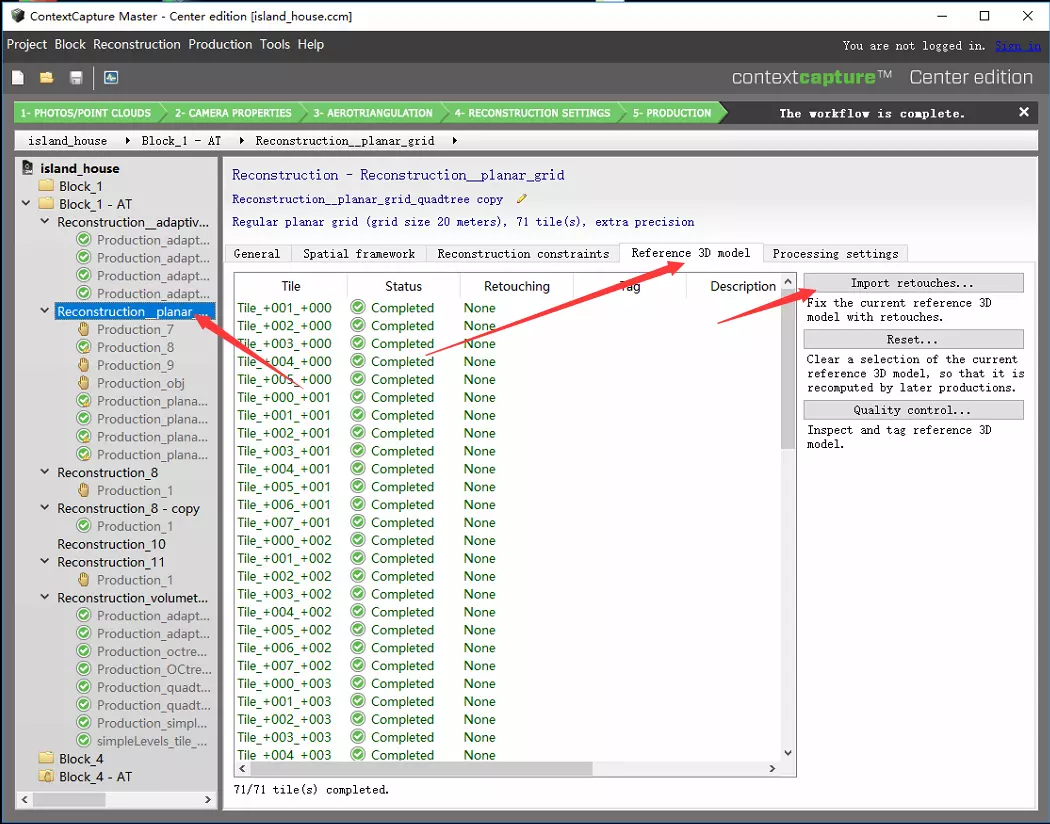Collapse the Reconstruction_volumet... node

tap(45, 596)
